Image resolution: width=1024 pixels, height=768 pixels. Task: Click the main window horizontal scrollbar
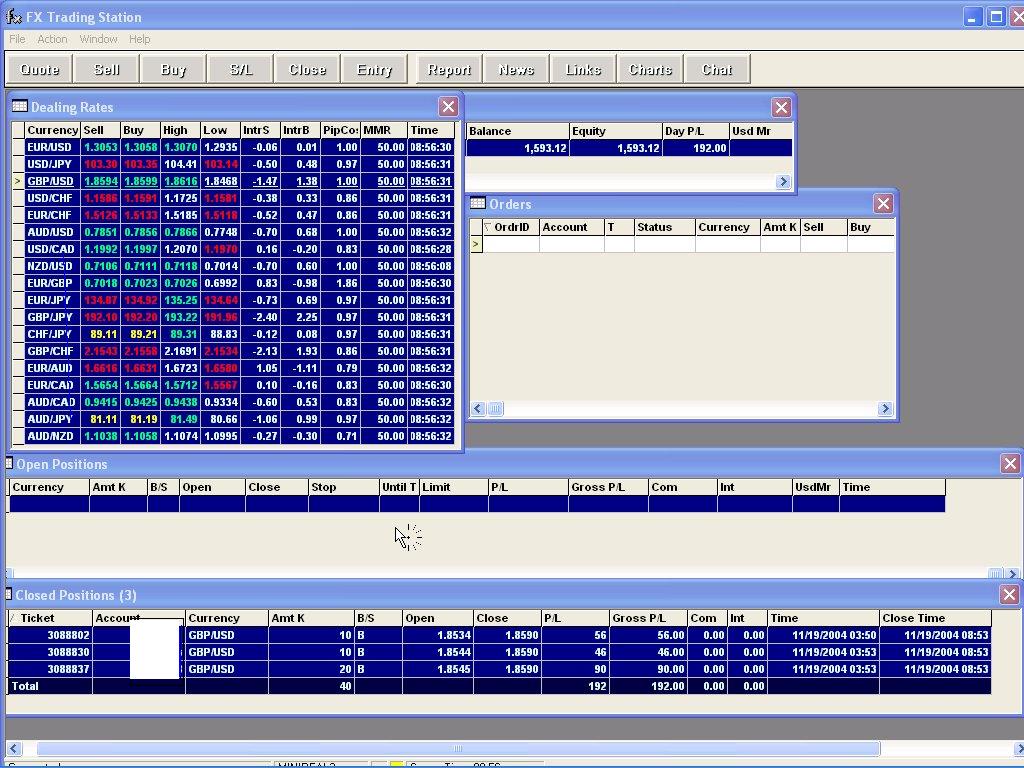pyautogui.click(x=458, y=748)
